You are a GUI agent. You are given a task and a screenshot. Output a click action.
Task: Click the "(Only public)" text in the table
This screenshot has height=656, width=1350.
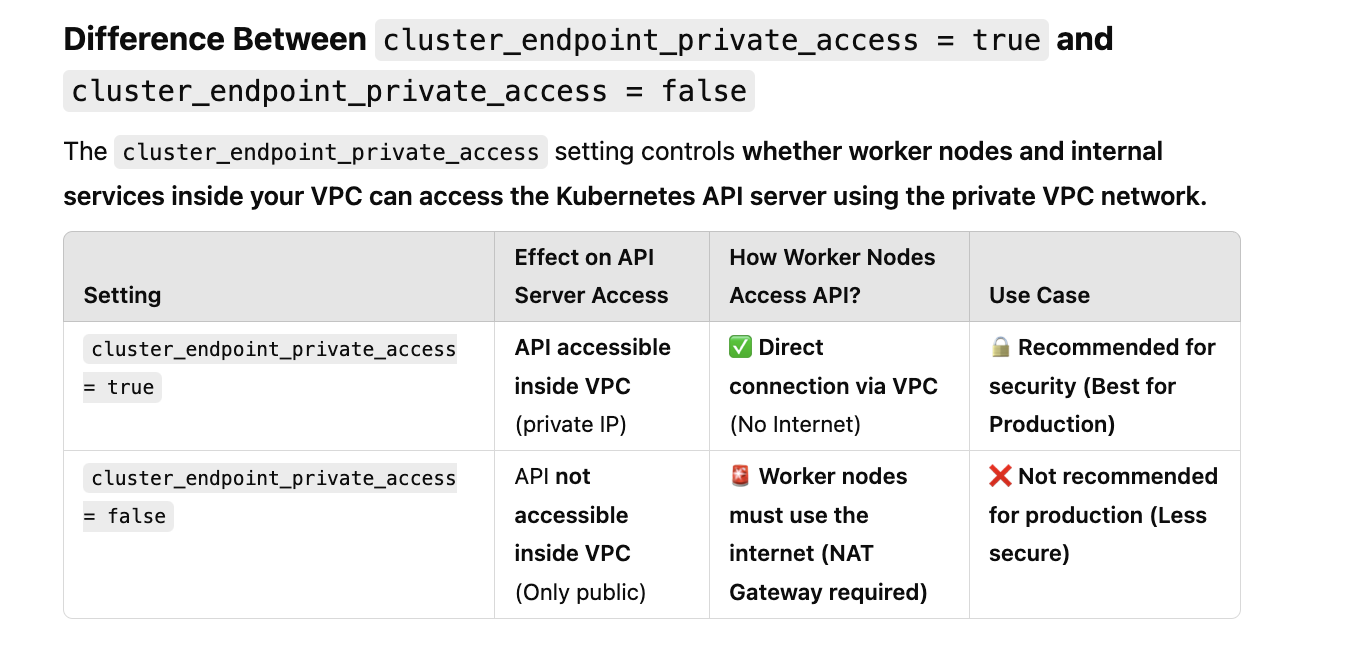pos(580,592)
